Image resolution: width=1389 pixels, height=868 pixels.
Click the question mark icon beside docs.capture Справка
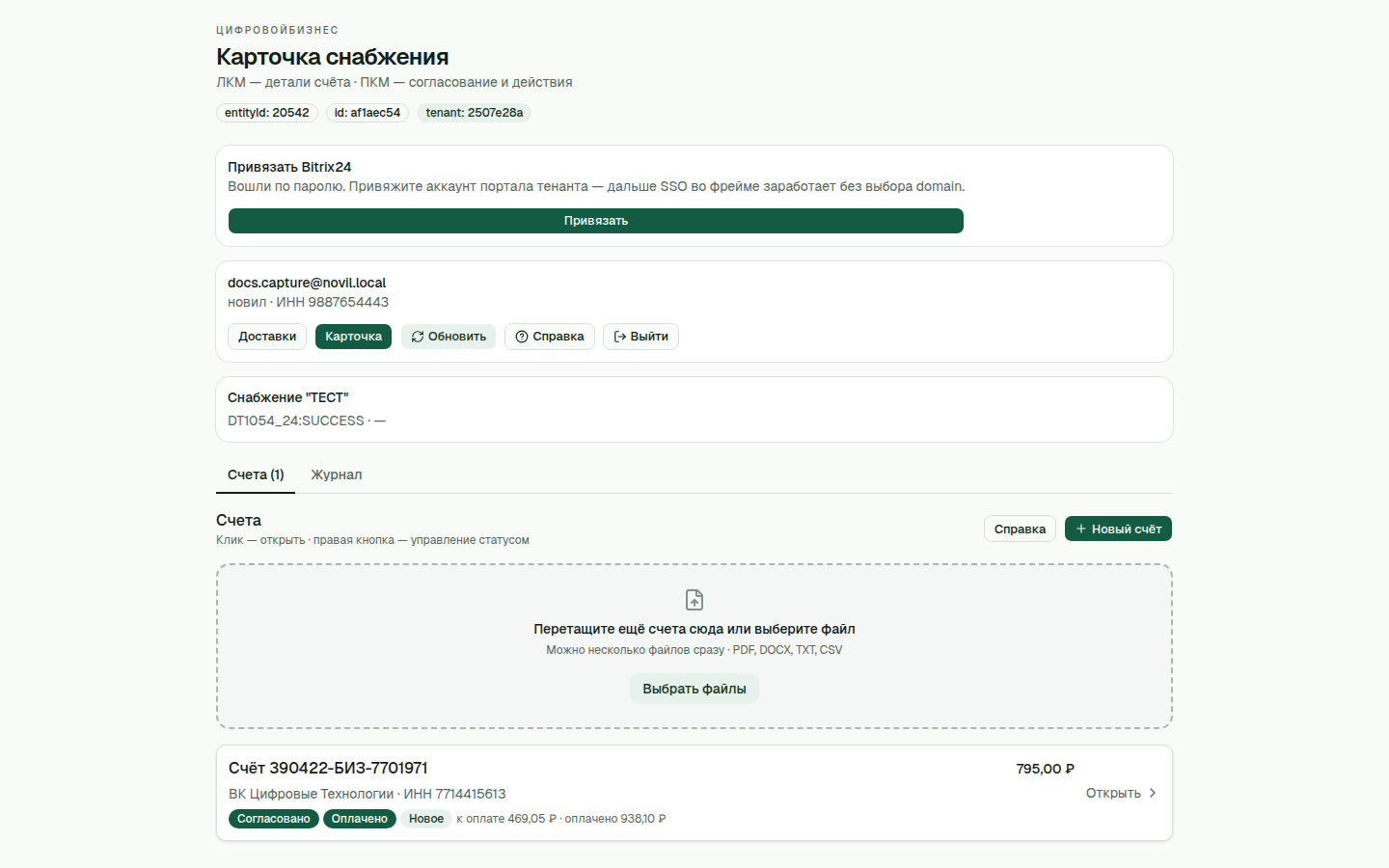522,337
